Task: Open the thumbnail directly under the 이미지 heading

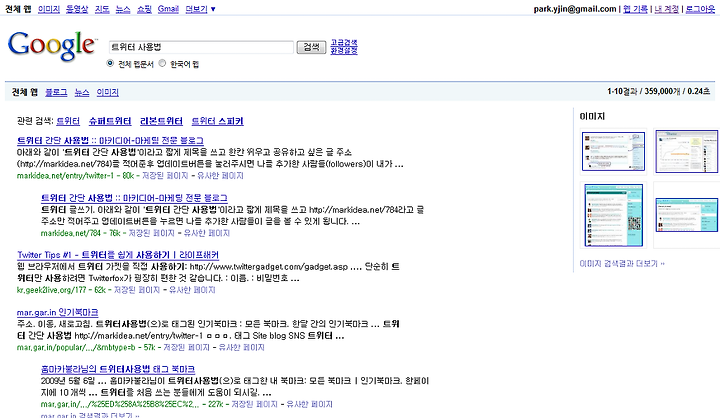Action: 613,152
